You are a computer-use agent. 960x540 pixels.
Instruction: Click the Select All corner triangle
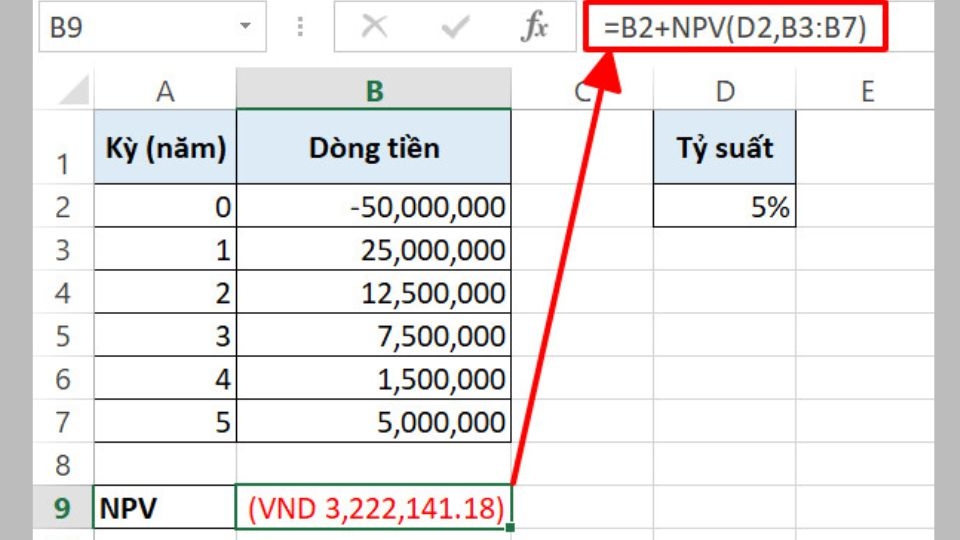tap(73, 91)
